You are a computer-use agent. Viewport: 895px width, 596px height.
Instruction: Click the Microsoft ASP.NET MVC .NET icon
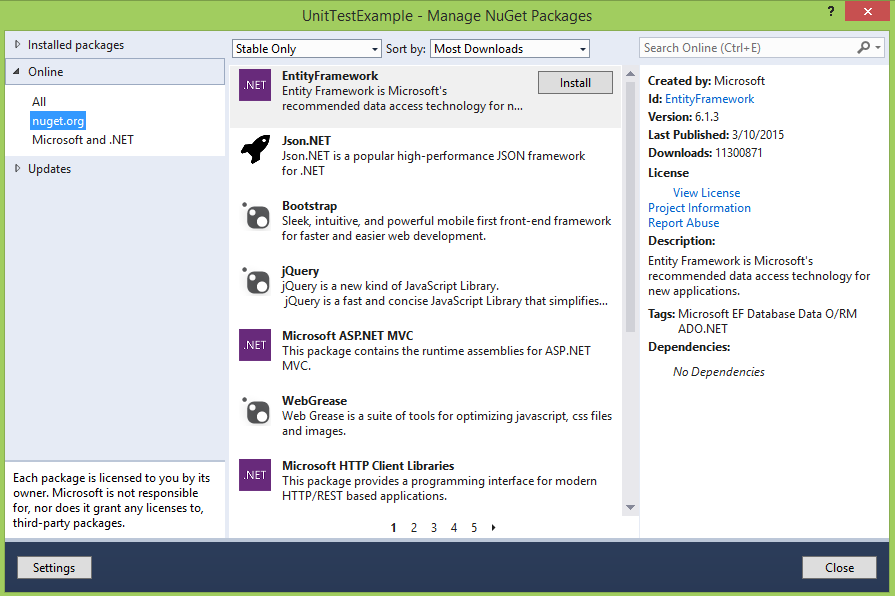click(x=255, y=345)
